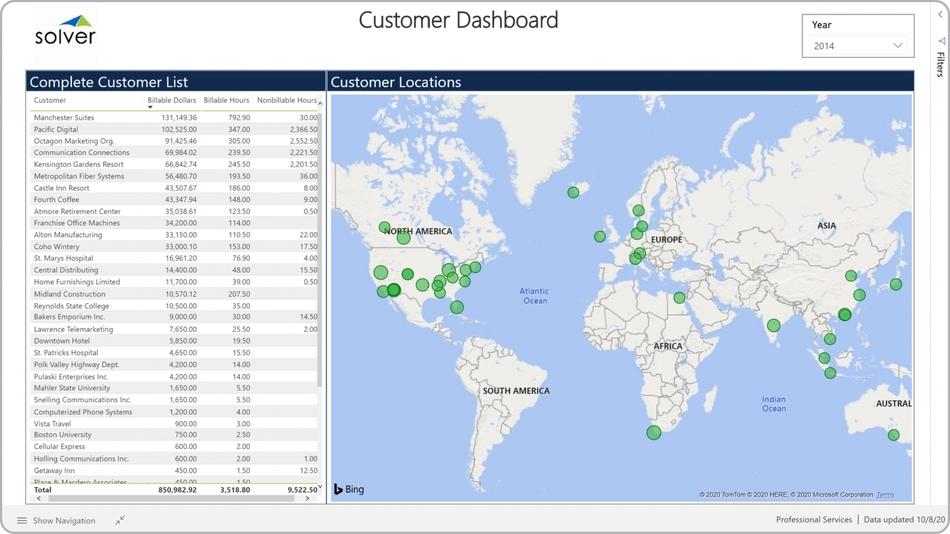The height and width of the screenshot is (534, 950).
Task: Sort by the Nonbillable Hours column header
Action: (x=286, y=100)
